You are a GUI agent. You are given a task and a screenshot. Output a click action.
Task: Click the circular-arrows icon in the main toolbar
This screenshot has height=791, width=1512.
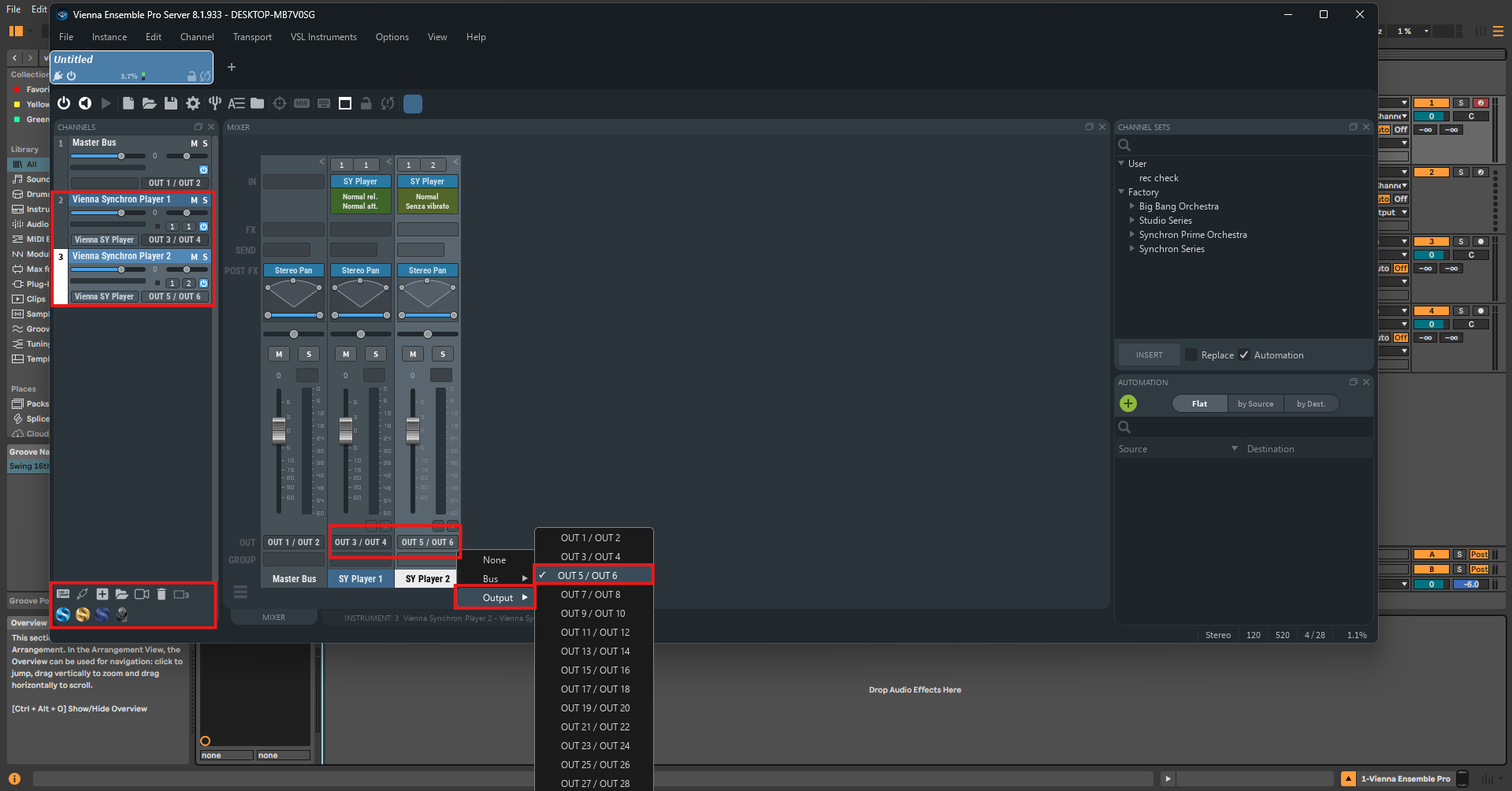point(388,103)
